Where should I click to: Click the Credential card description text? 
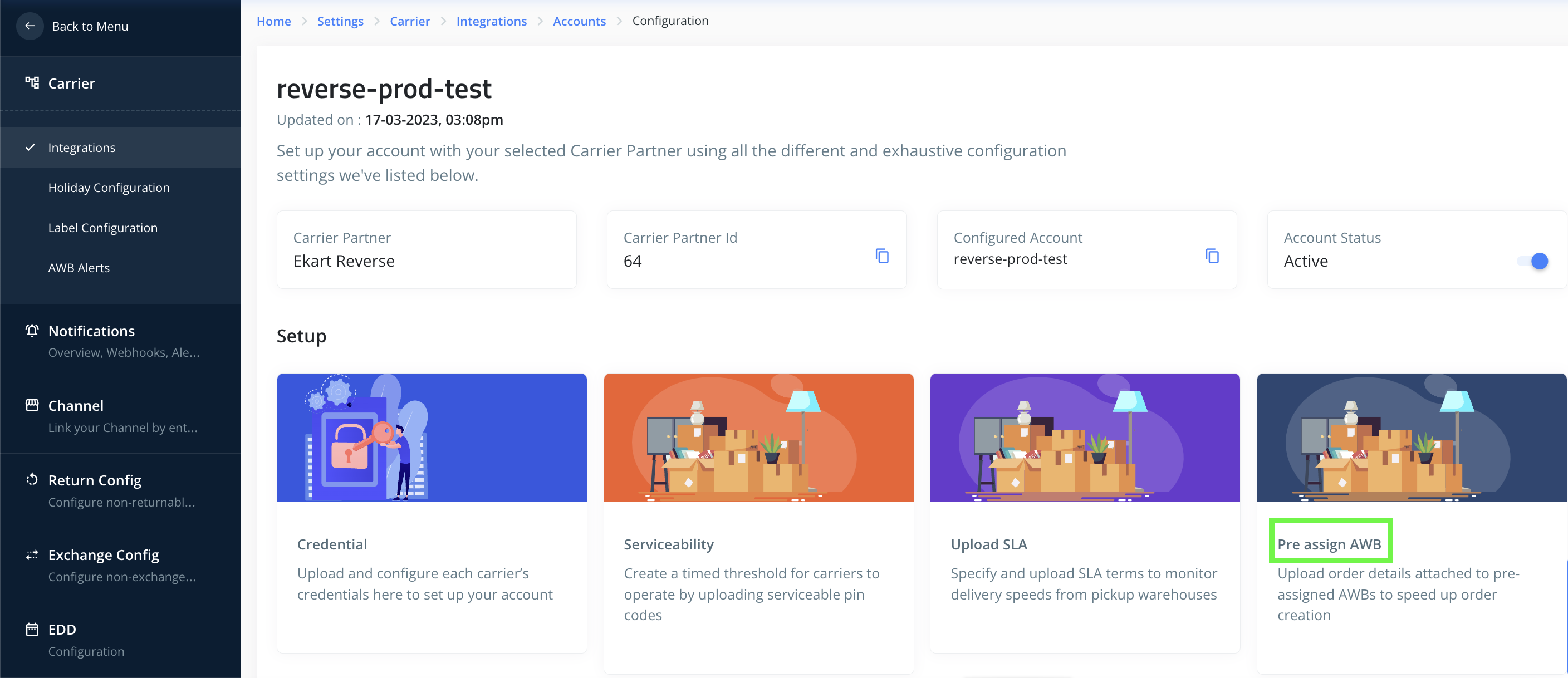[425, 584]
